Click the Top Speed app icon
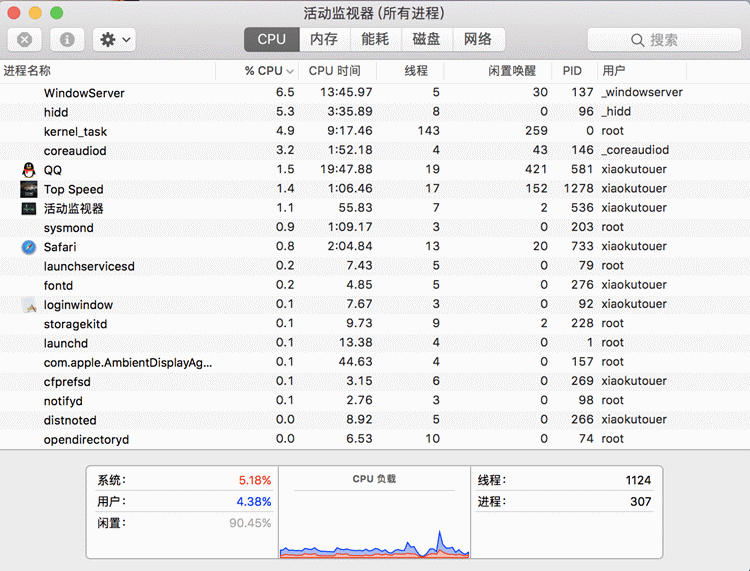The image size is (750, 571). pyautogui.click(x=29, y=189)
